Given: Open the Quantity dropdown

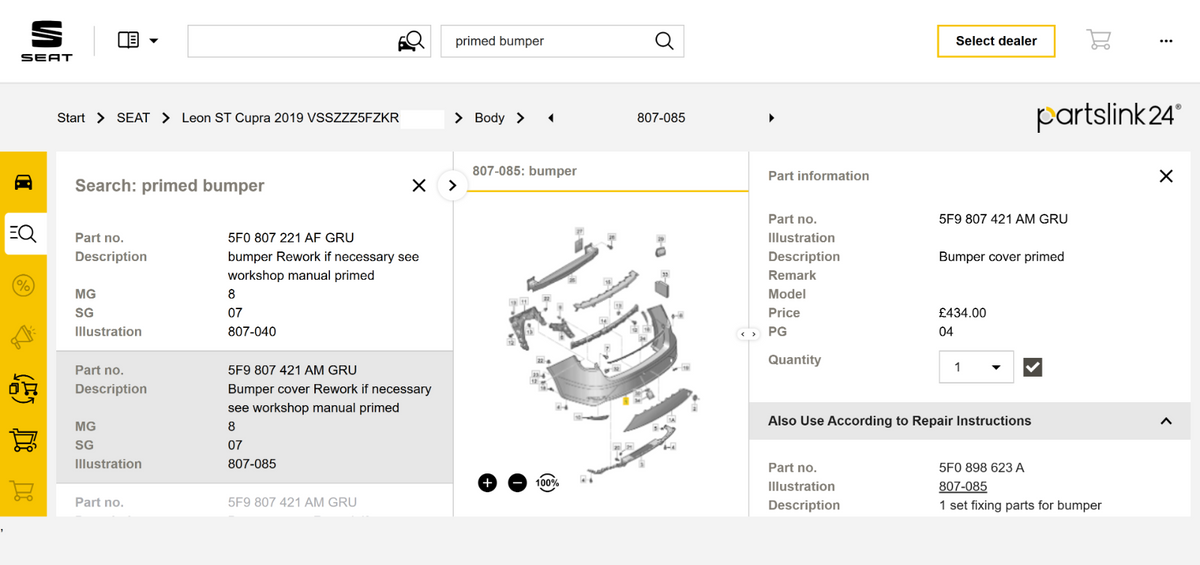Looking at the screenshot, I should [976, 367].
